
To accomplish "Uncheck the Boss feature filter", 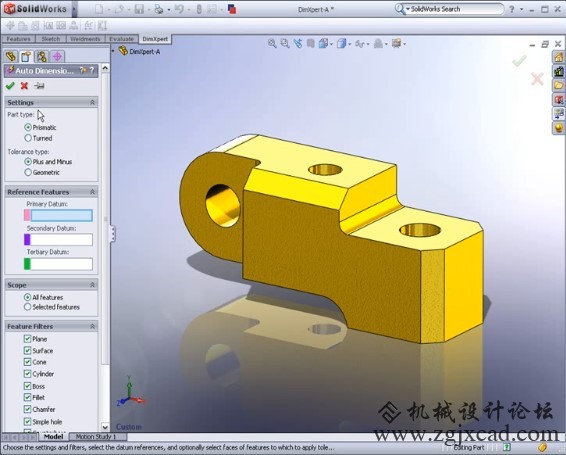I will [x=27, y=386].
